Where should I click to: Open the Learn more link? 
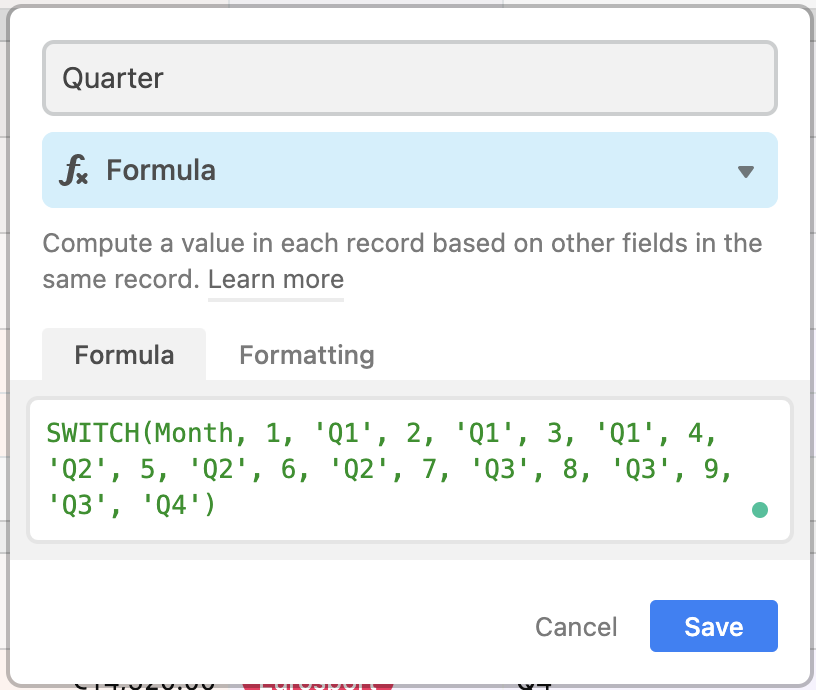[275, 280]
